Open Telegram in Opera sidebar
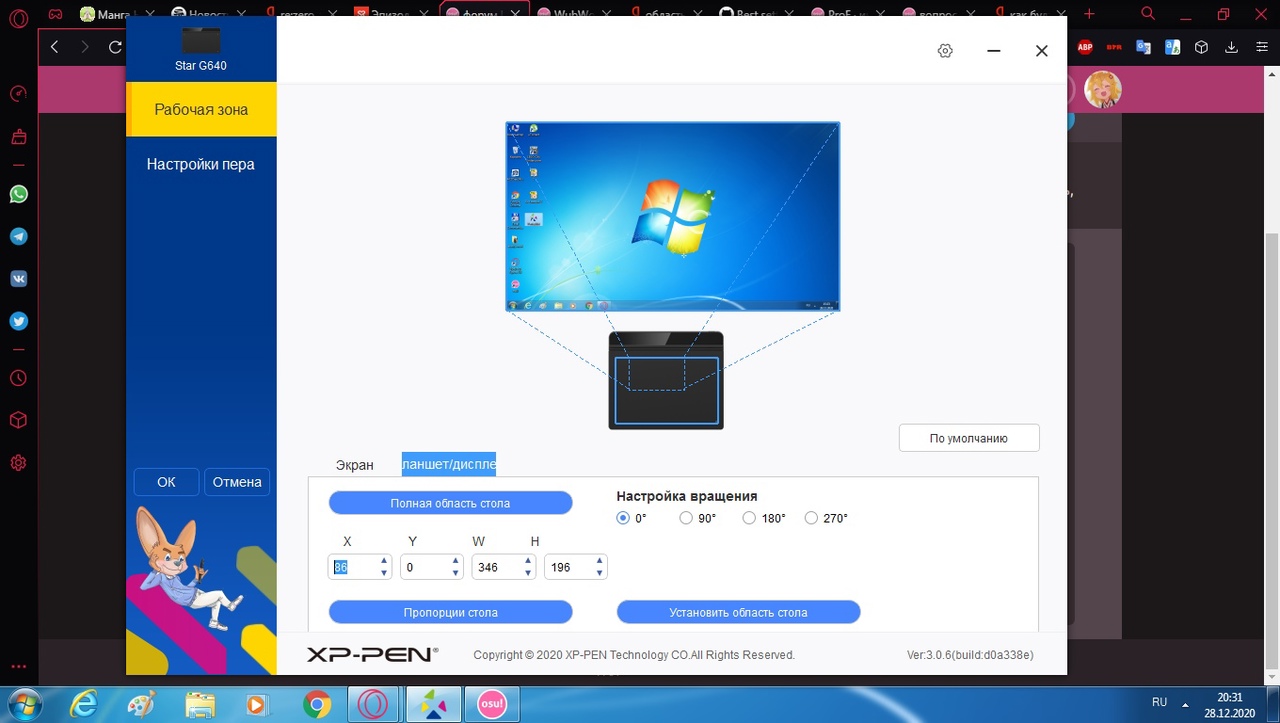 tap(18, 236)
